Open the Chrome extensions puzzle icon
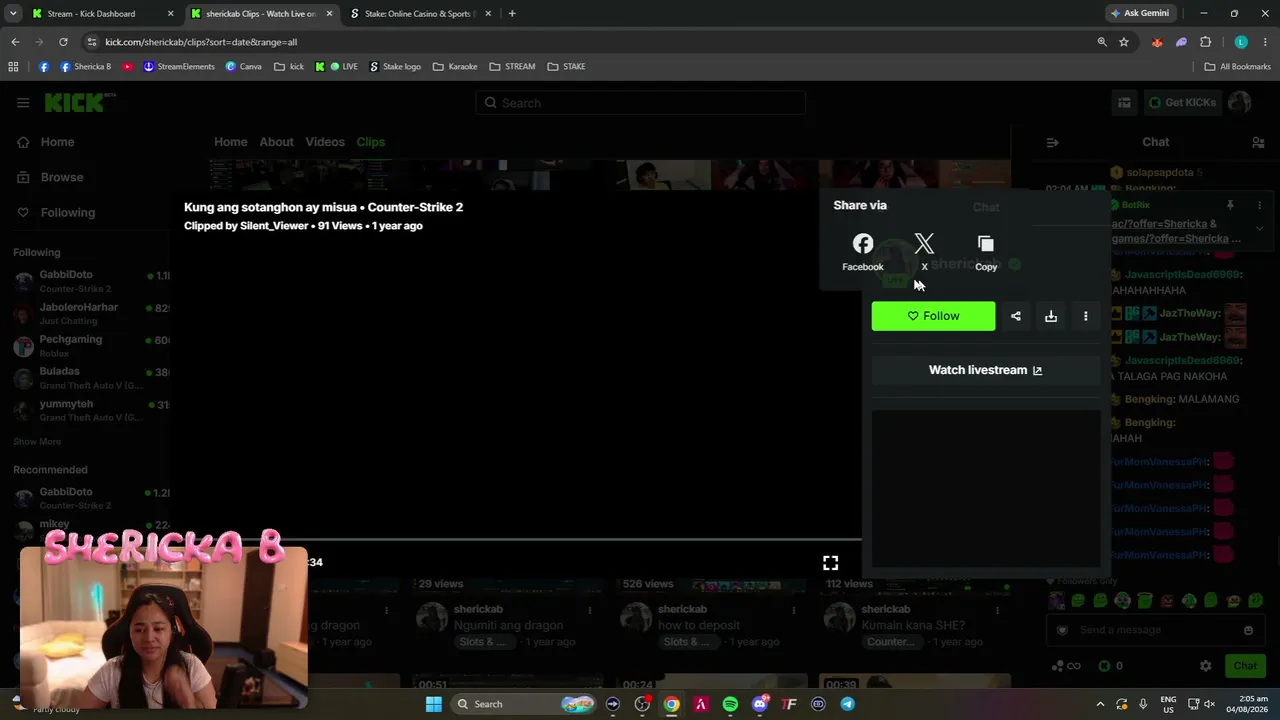This screenshot has width=1280, height=720. point(1205,42)
